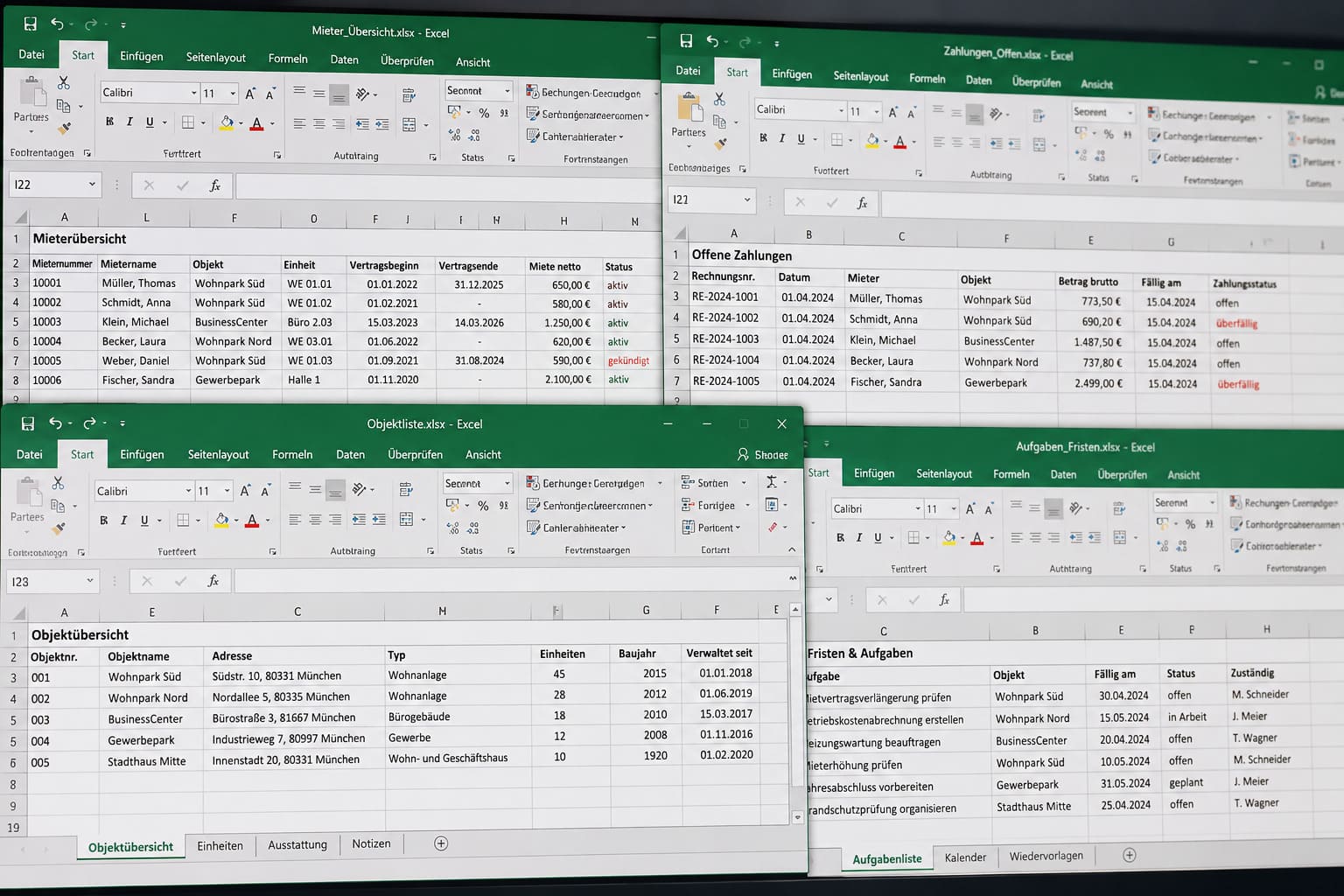Click insert function fx in Aufgaben_Fristen

click(944, 599)
